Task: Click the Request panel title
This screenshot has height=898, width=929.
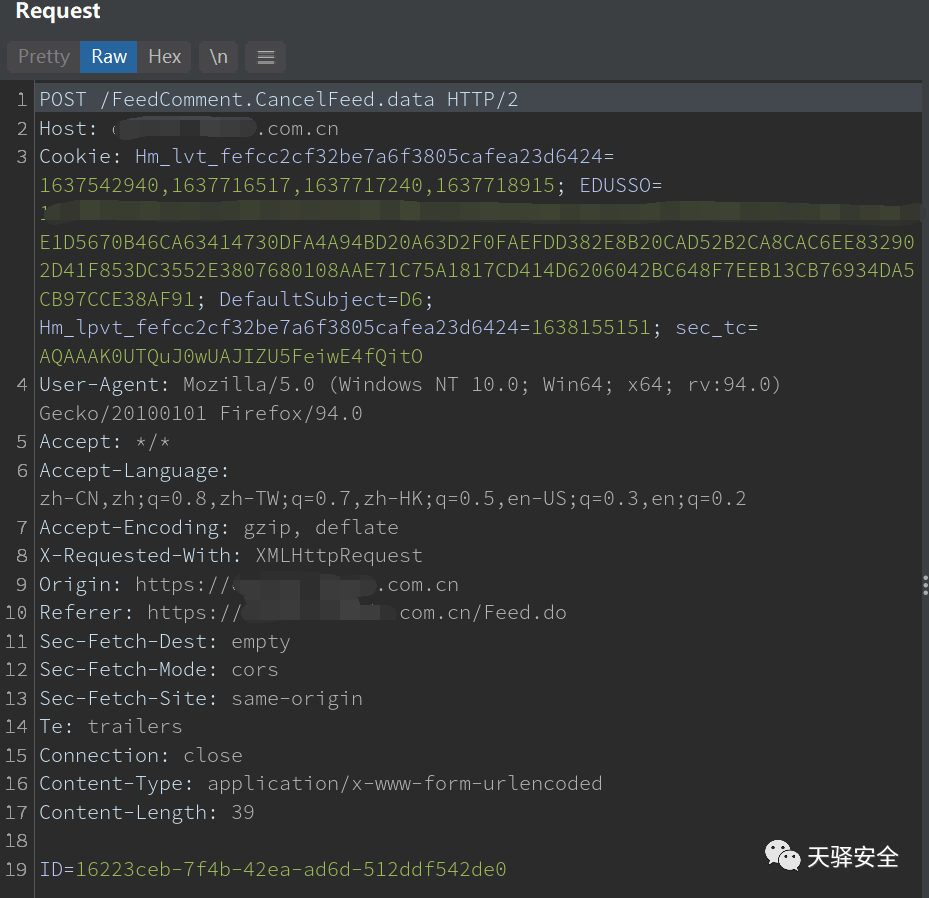Action: pos(58,12)
